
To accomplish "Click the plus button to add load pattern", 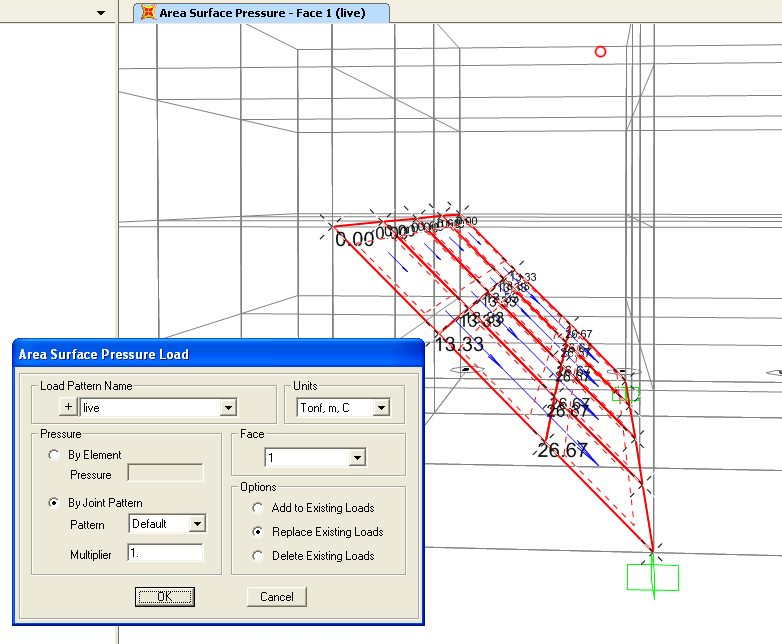I will pyautogui.click(x=68, y=407).
